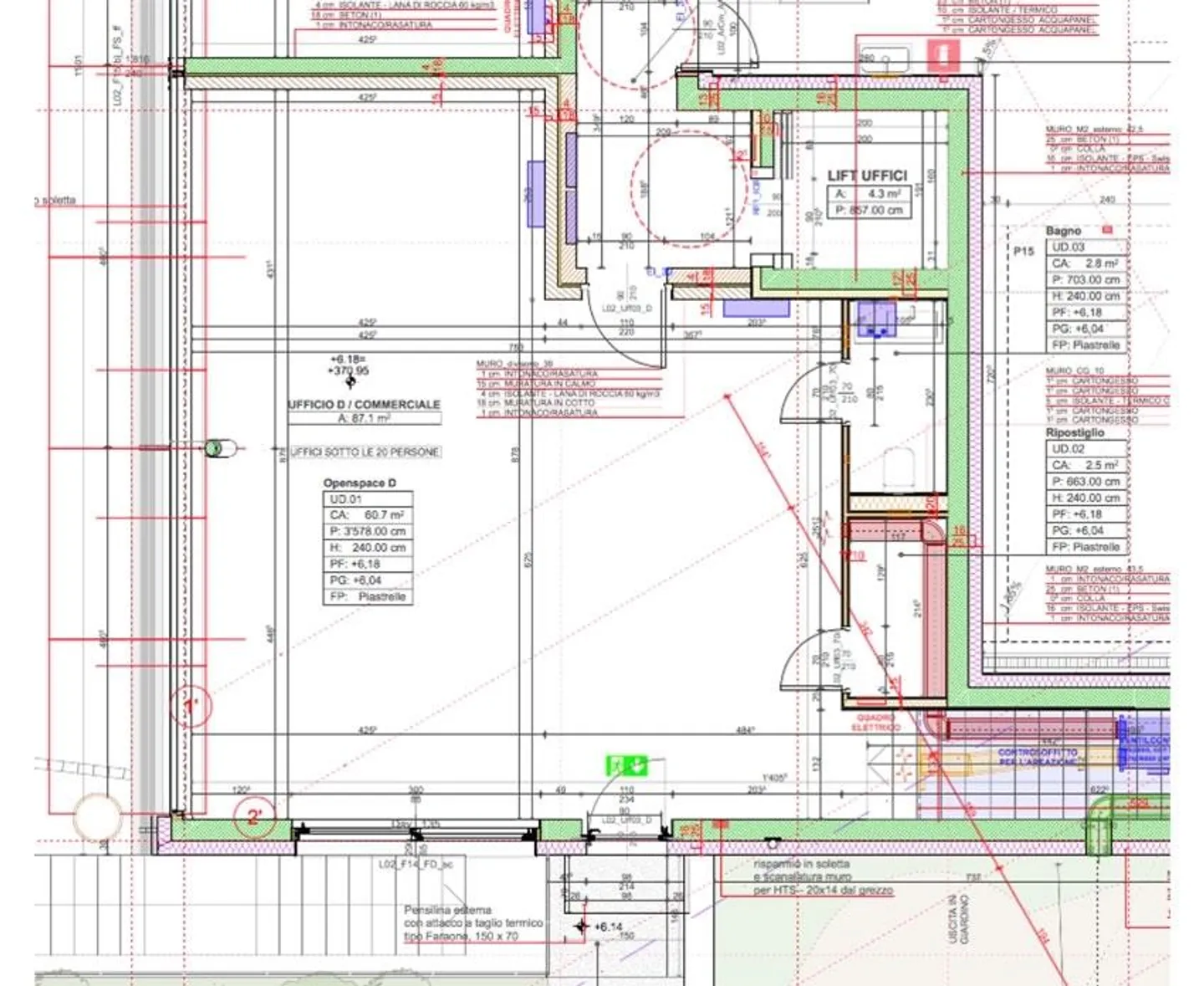
Task: Select the QUADRO ELETTRICO red label
Action: click(875, 723)
